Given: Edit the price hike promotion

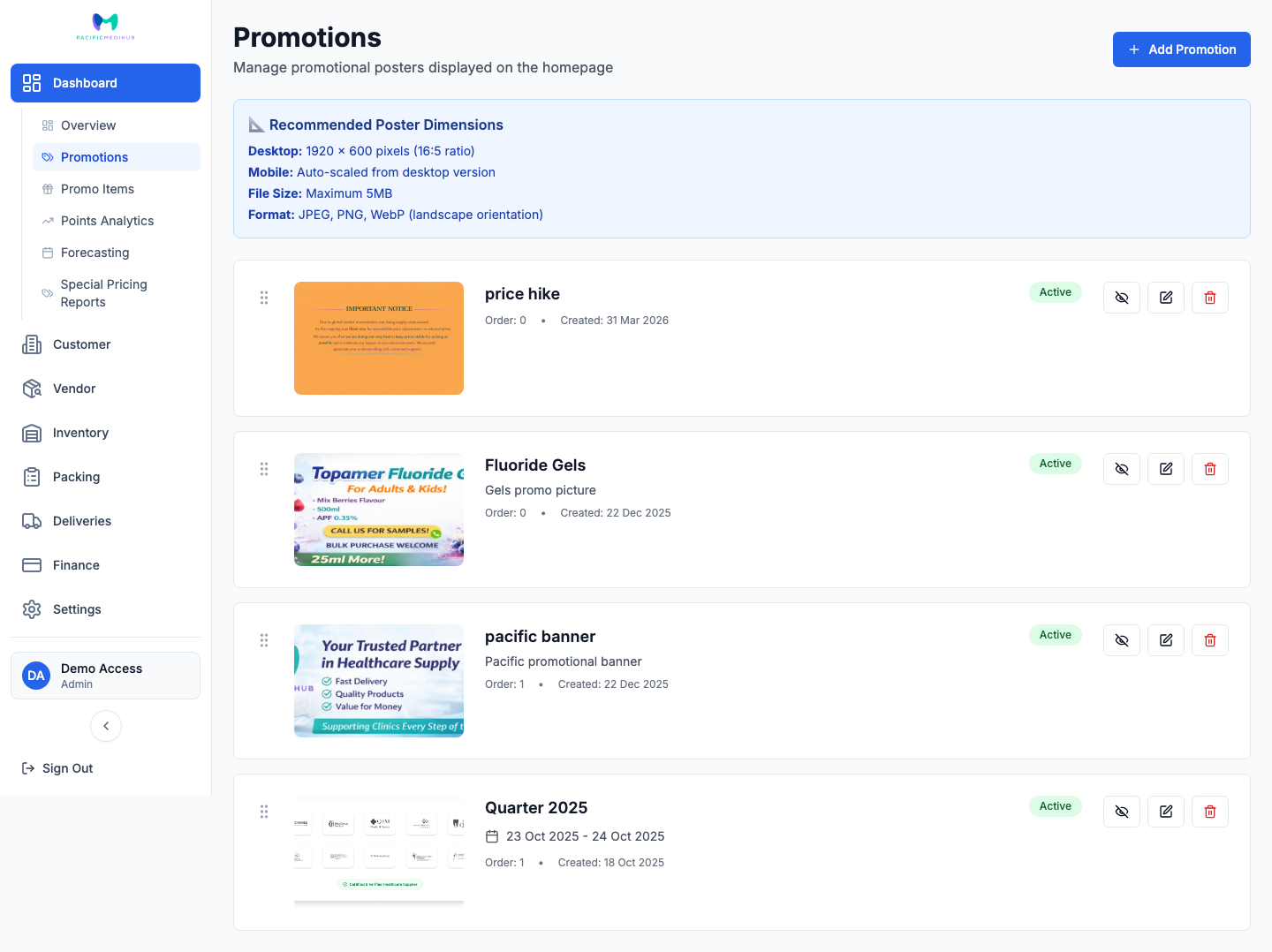Looking at the screenshot, I should (1166, 298).
